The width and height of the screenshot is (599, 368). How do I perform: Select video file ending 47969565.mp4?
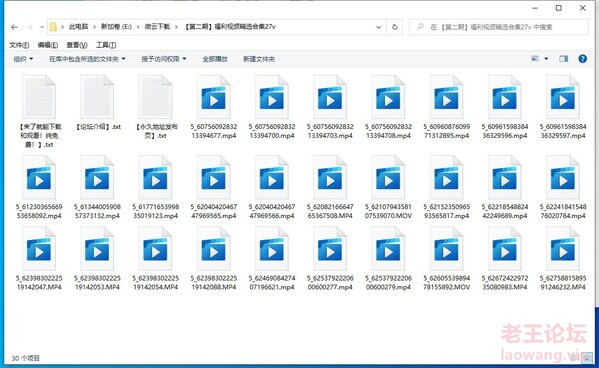pos(214,187)
